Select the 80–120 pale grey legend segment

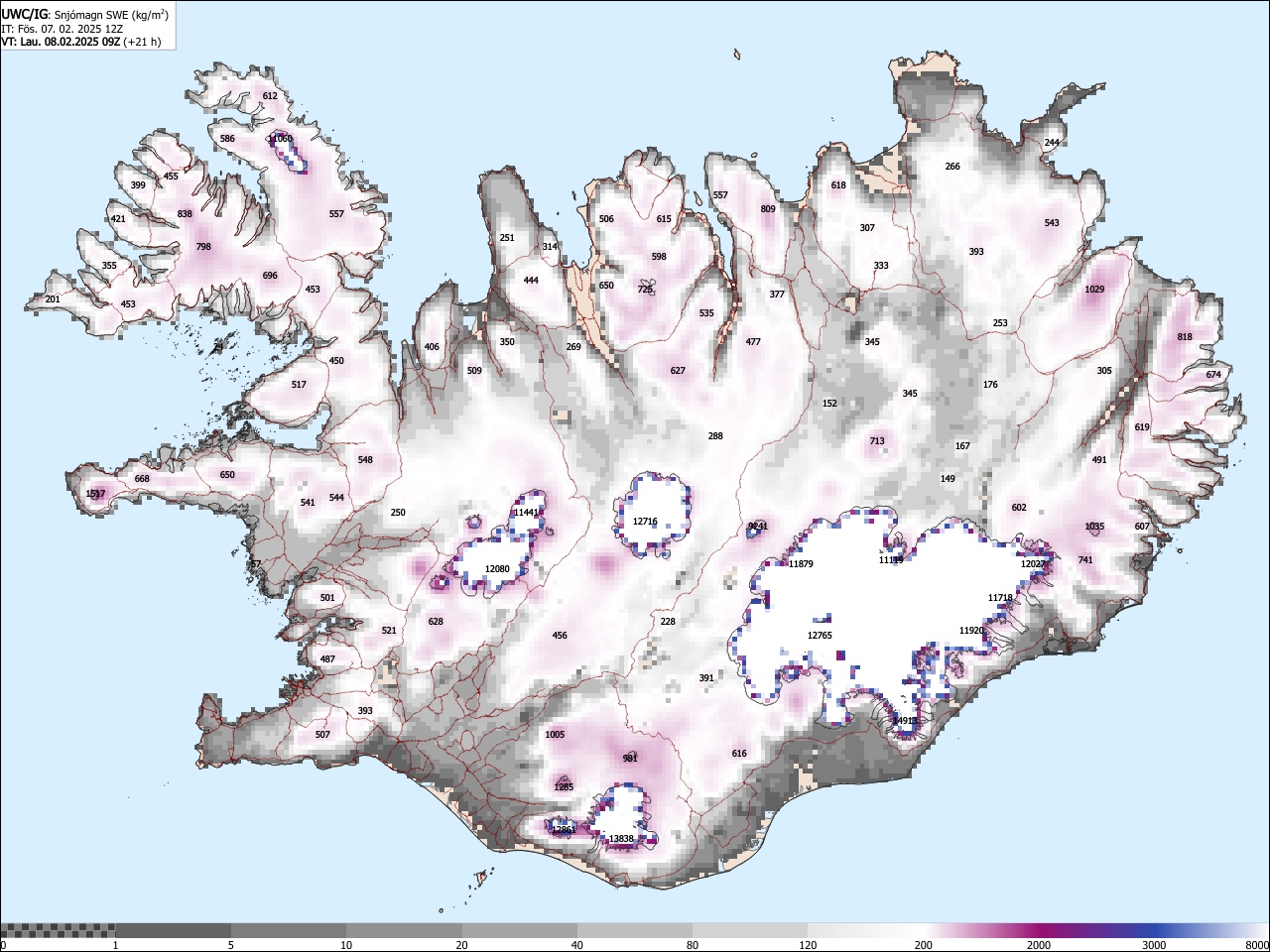[750, 930]
